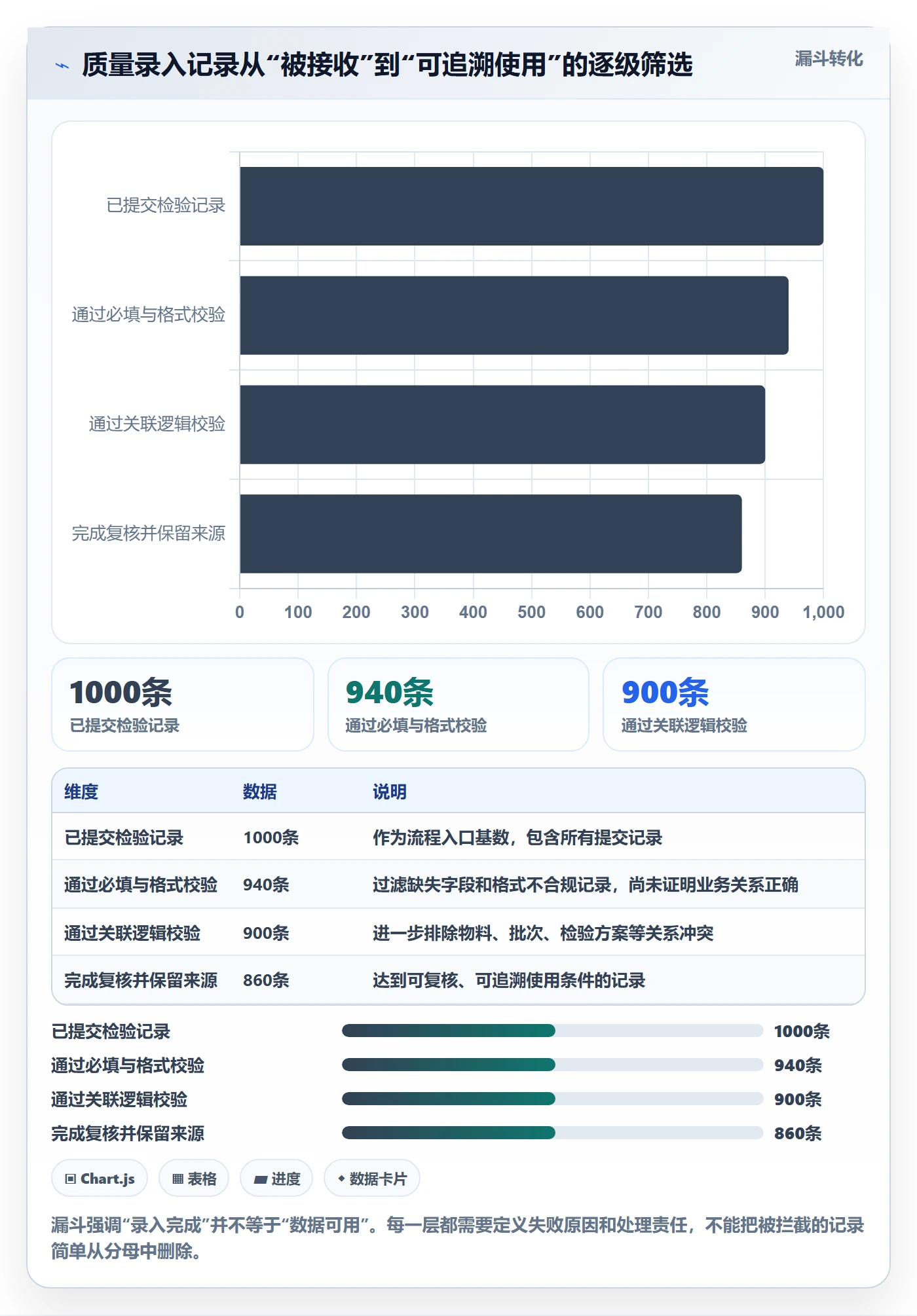The image size is (917, 1316).
Task: Click the 数据 column header
Action: pyautogui.click(x=260, y=792)
